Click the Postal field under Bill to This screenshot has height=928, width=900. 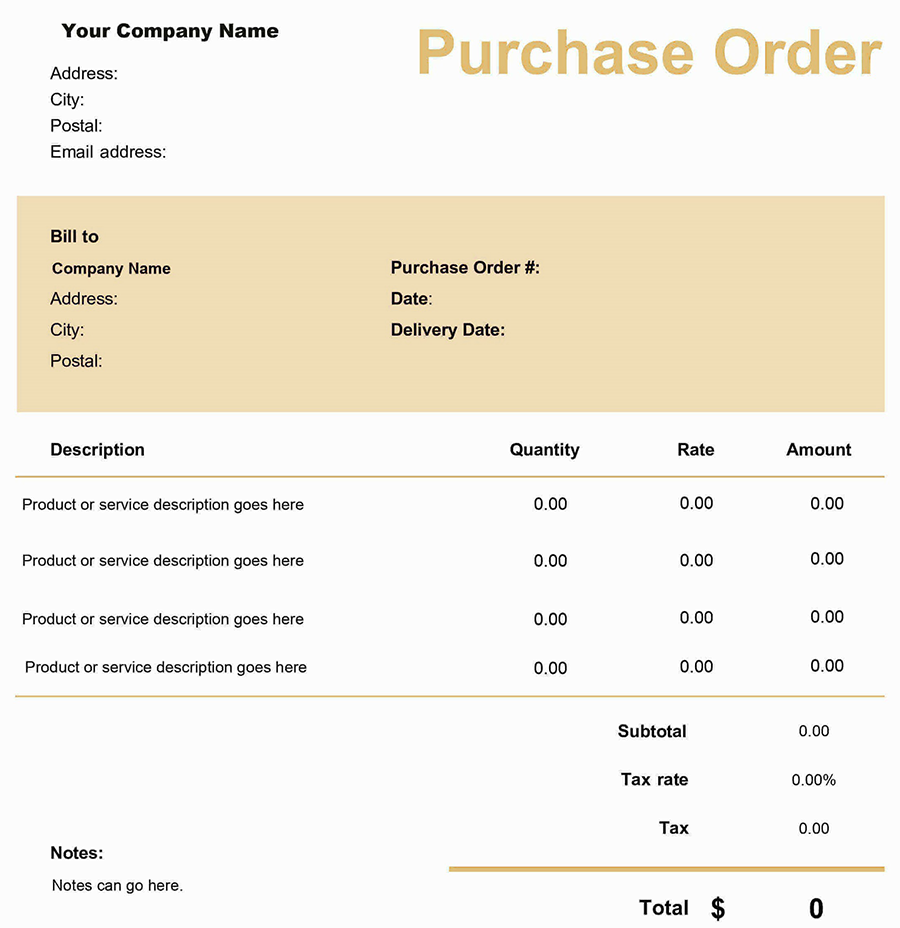pyautogui.click(x=76, y=361)
